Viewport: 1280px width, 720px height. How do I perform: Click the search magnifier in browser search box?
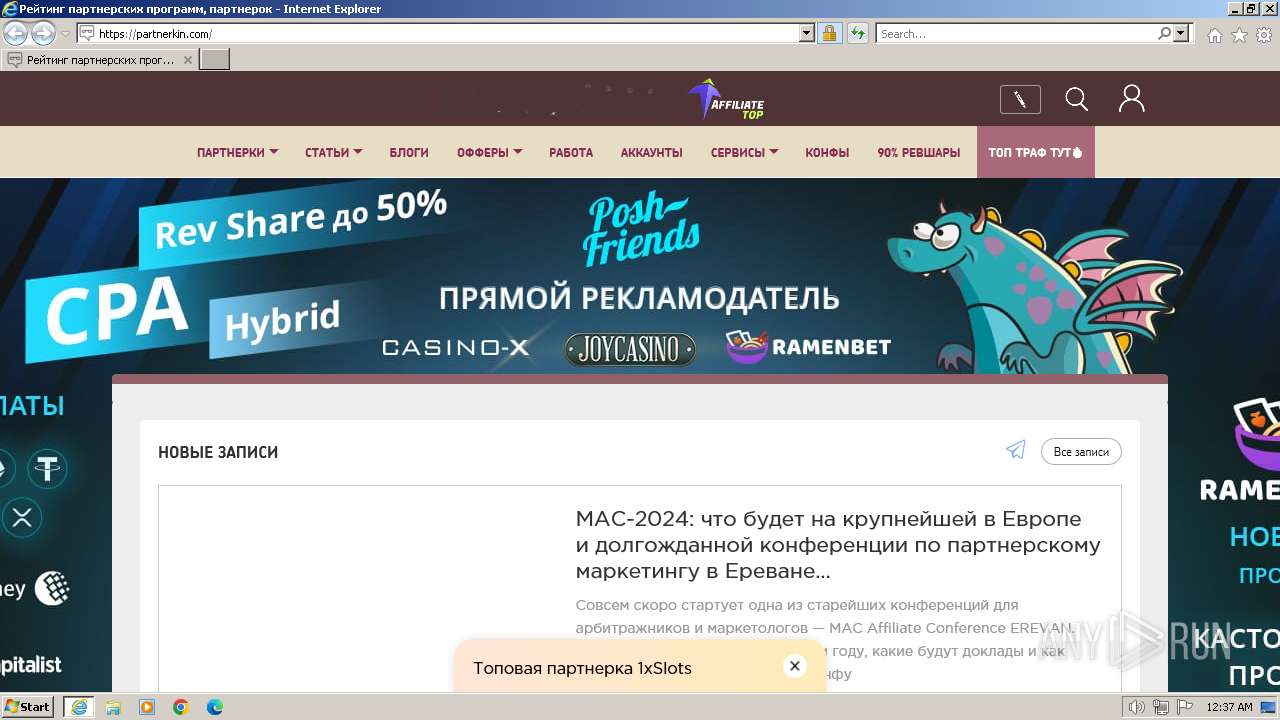click(x=1164, y=33)
